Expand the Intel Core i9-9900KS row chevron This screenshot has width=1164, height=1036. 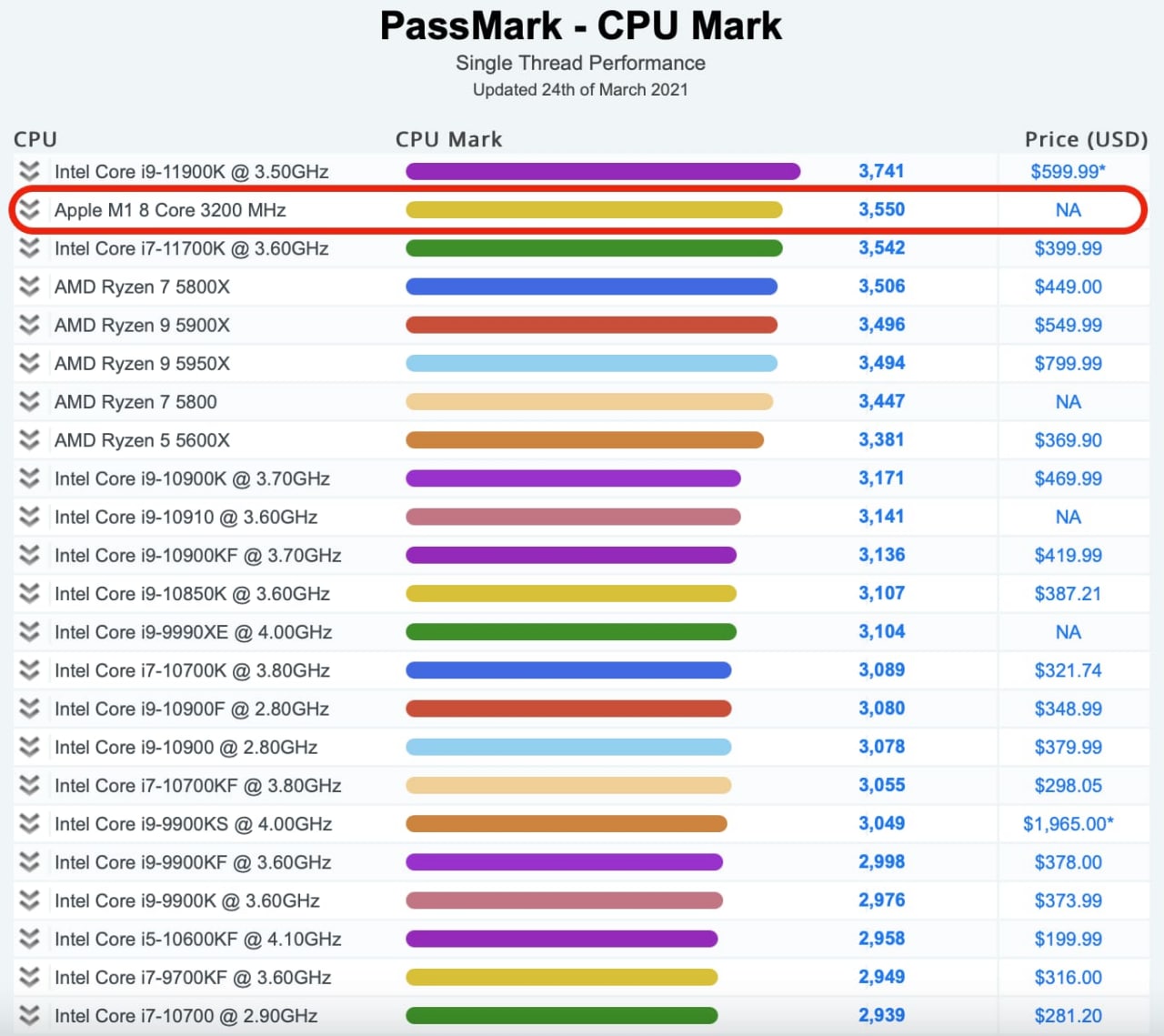click(30, 824)
